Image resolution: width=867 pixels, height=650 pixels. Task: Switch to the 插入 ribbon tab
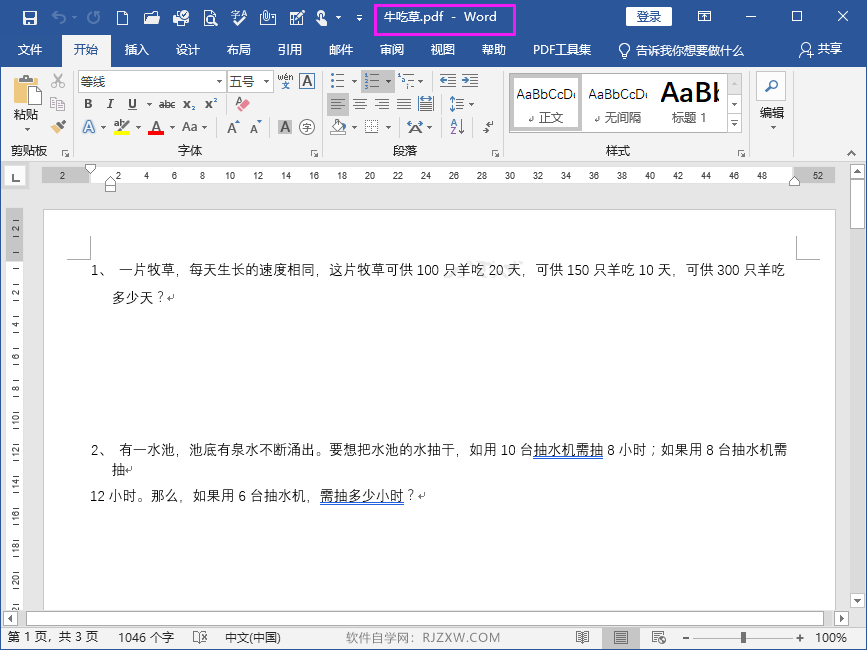[137, 49]
